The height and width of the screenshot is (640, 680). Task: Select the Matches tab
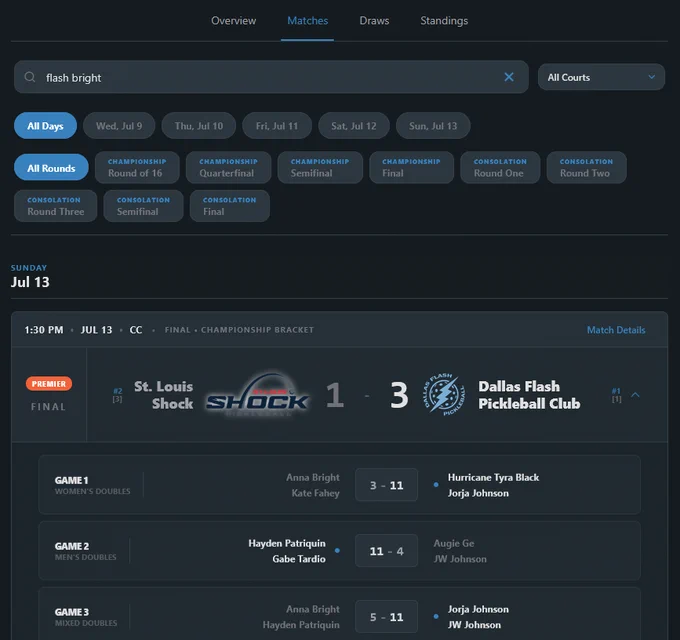307,21
